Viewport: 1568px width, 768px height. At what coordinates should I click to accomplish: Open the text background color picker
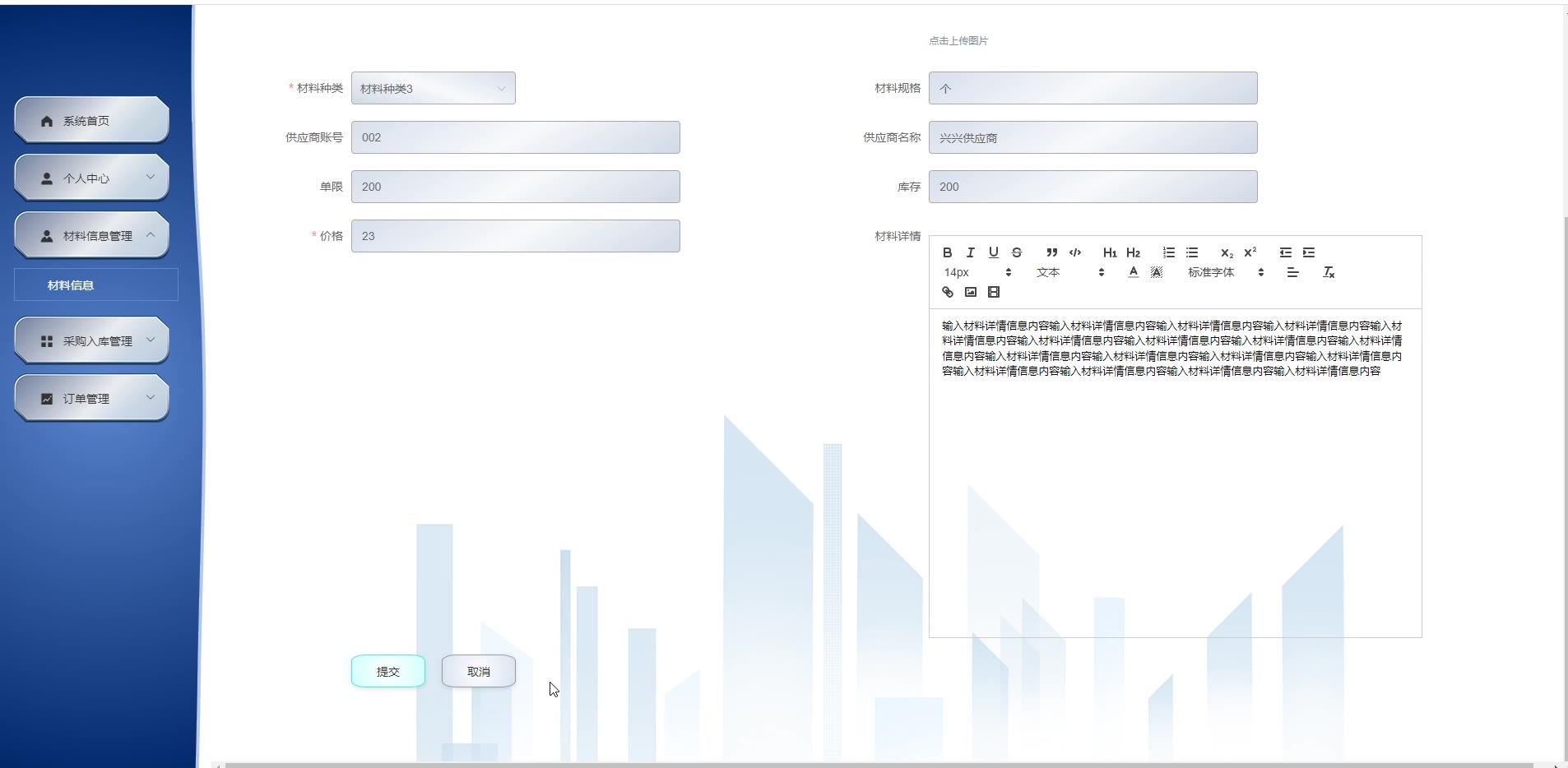1156,272
